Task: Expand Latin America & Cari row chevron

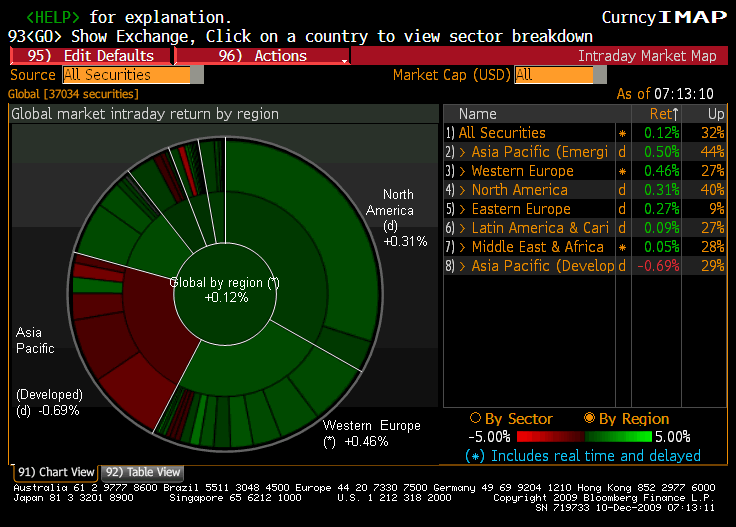Action: [x=462, y=228]
